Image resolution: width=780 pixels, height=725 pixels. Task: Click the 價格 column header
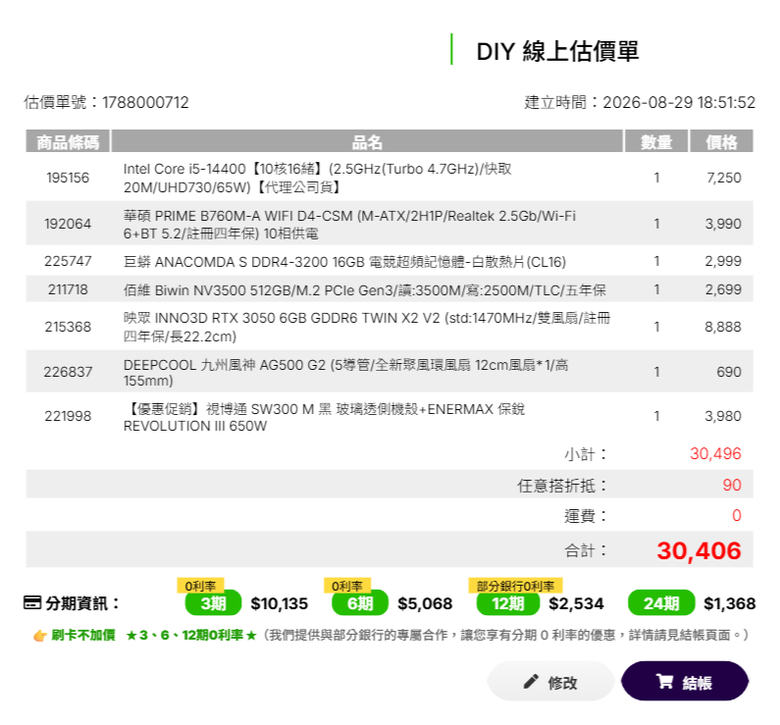click(x=721, y=141)
